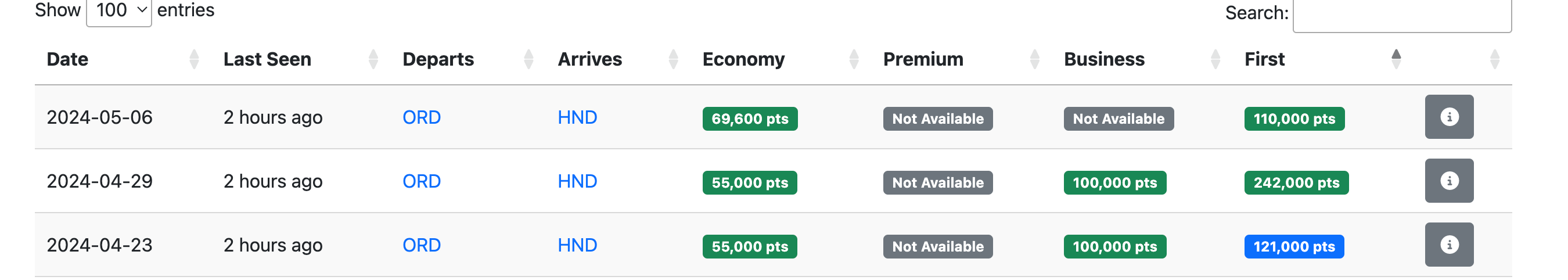Select the blue 121,000 pts First badge
This screenshot has width=1568, height=280.
pyautogui.click(x=1294, y=246)
